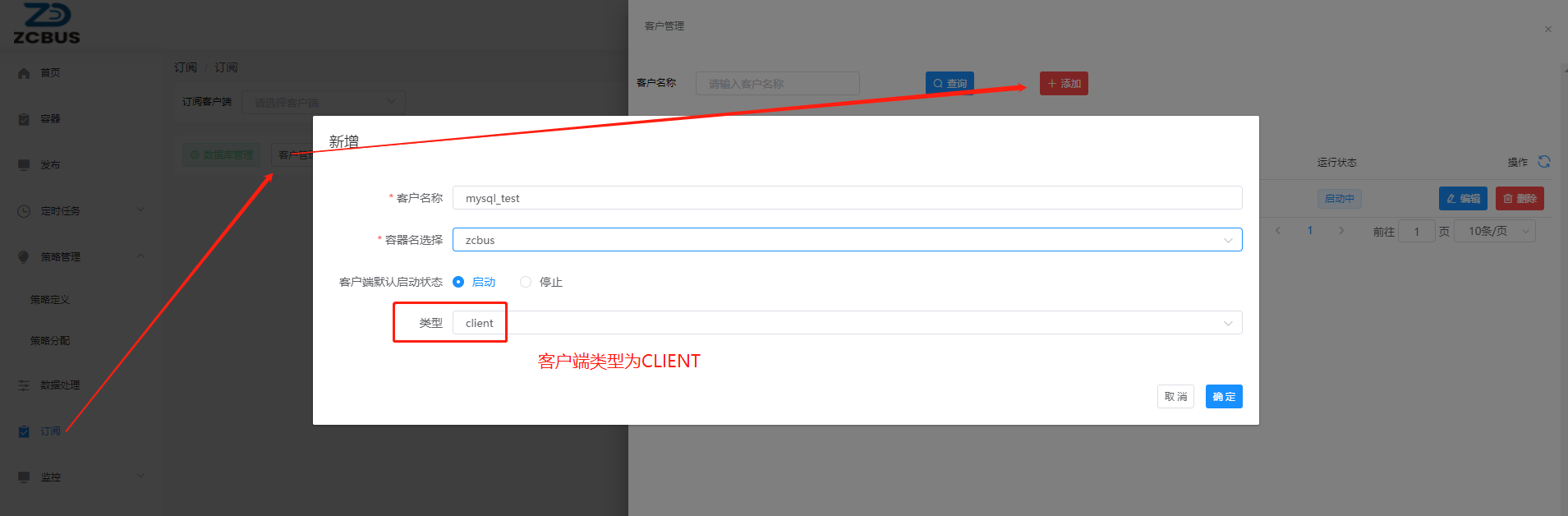The width and height of the screenshot is (1568, 516).
Task: Select the 停止 radio button
Action: pos(526,282)
